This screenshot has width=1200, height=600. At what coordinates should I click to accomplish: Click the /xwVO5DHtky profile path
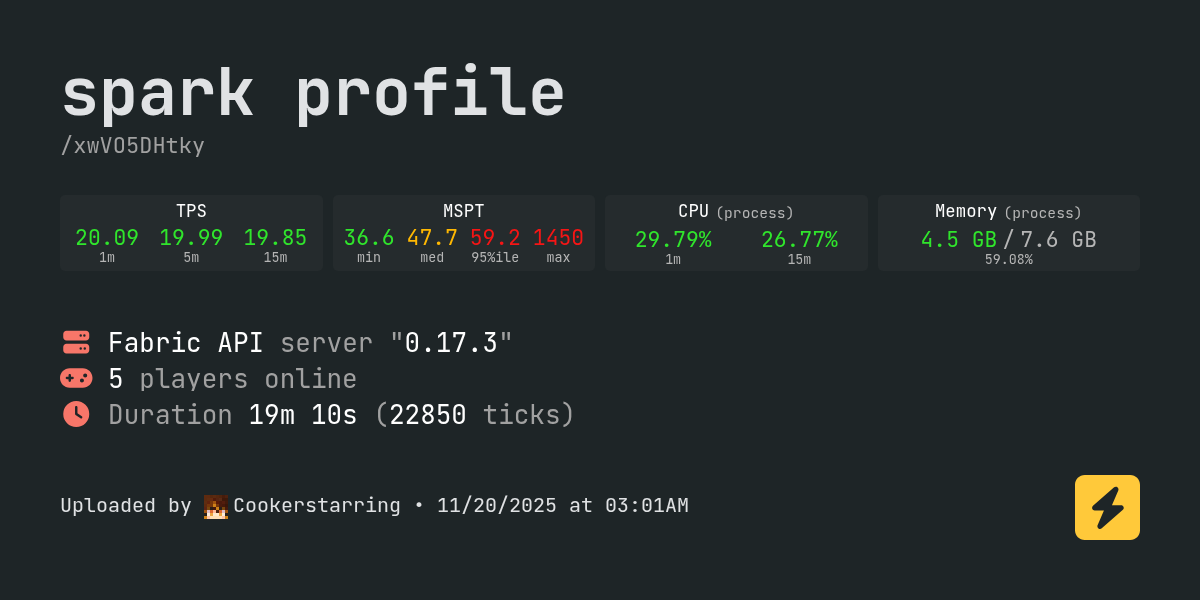[132, 146]
